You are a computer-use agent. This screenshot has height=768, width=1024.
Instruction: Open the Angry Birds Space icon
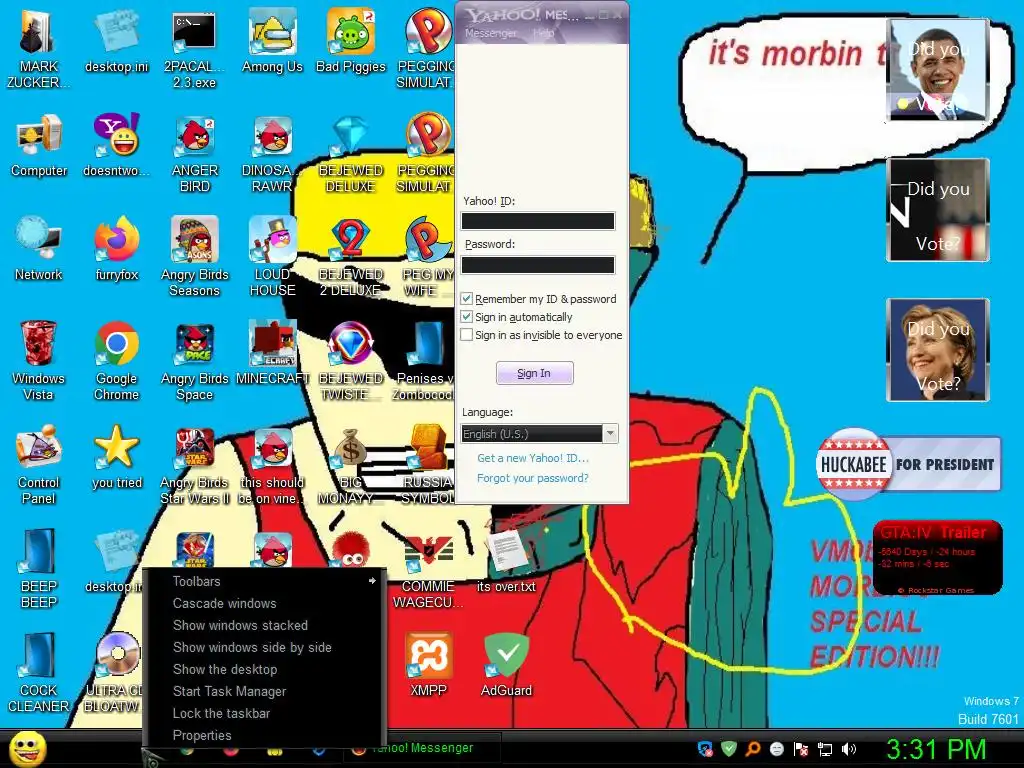click(x=195, y=361)
